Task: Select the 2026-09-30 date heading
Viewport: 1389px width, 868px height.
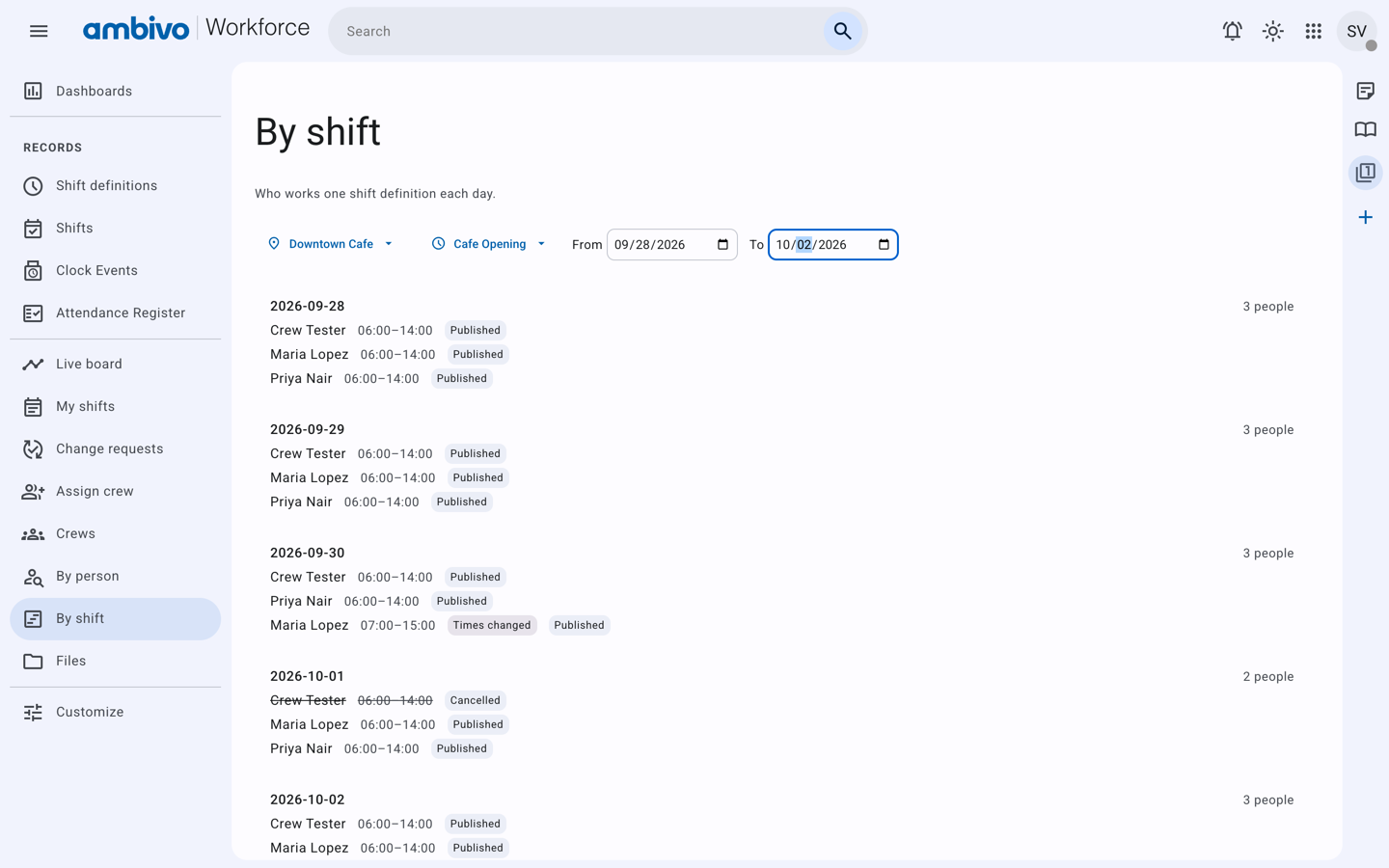Action: tap(307, 553)
